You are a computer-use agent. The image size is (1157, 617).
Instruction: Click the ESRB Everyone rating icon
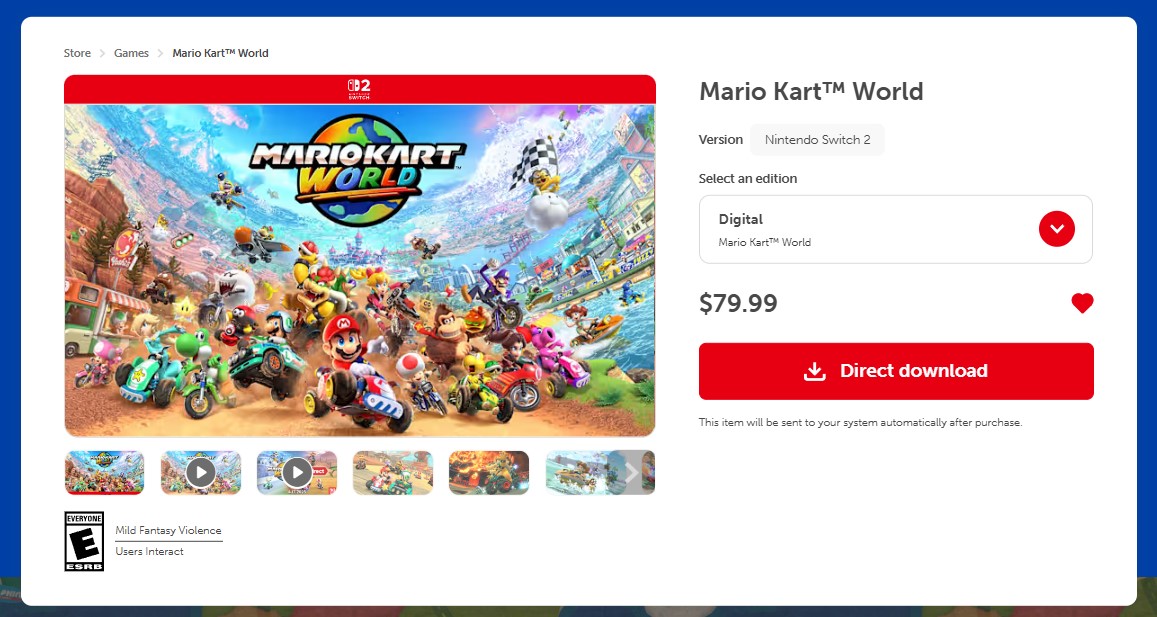(84, 541)
